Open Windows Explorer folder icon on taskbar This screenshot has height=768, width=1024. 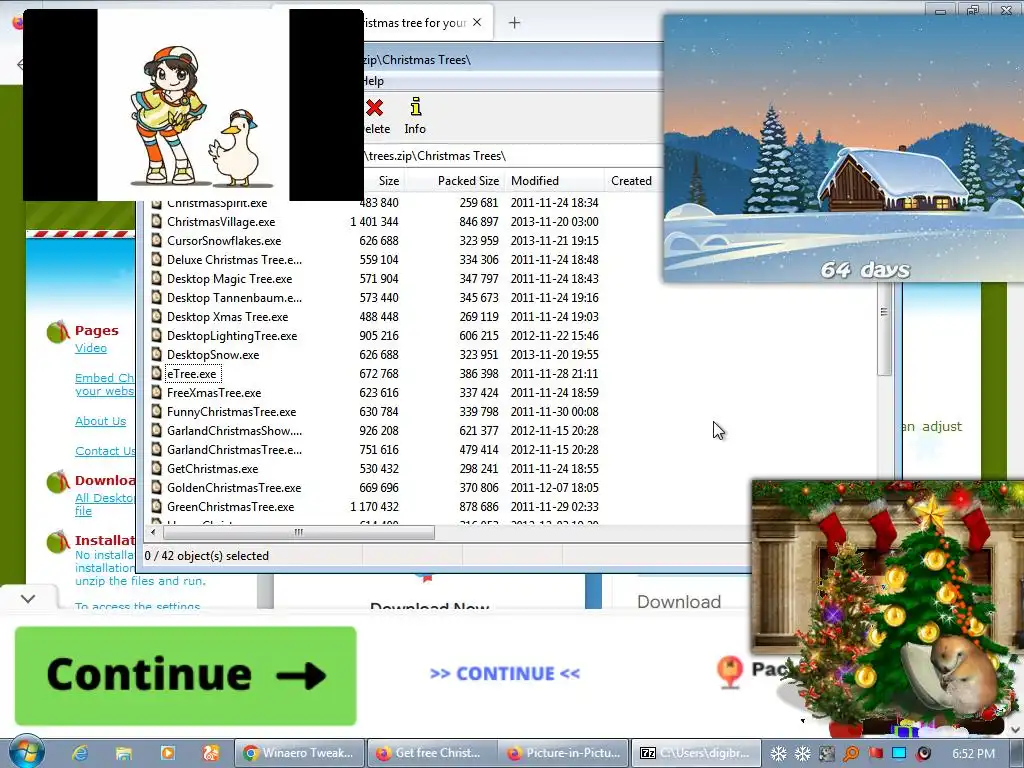point(123,753)
